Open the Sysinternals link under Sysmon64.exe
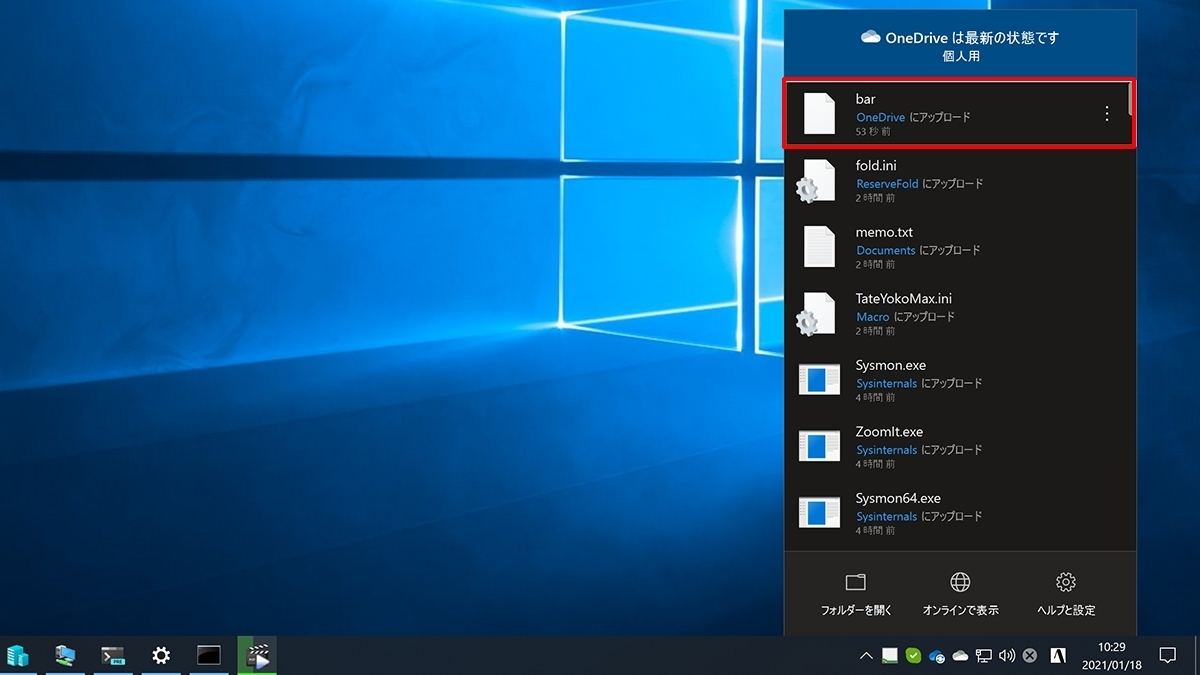 coord(886,516)
